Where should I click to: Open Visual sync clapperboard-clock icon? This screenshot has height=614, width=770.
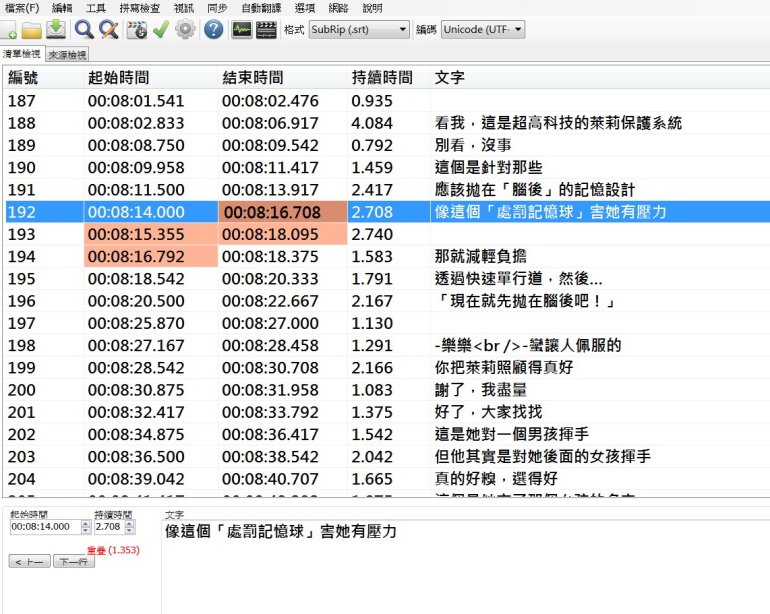pos(137,29)
